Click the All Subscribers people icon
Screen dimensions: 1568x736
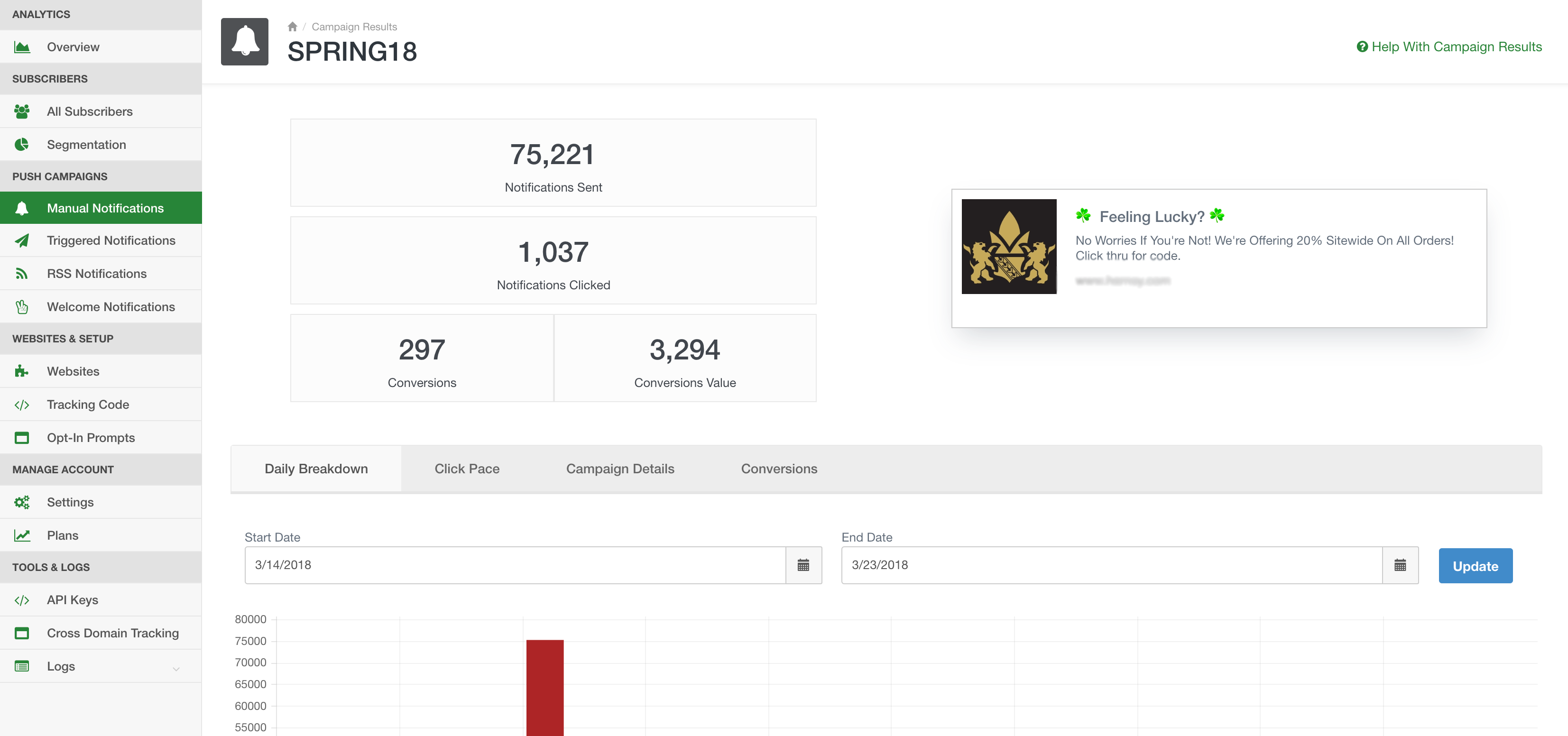point(22,111)
